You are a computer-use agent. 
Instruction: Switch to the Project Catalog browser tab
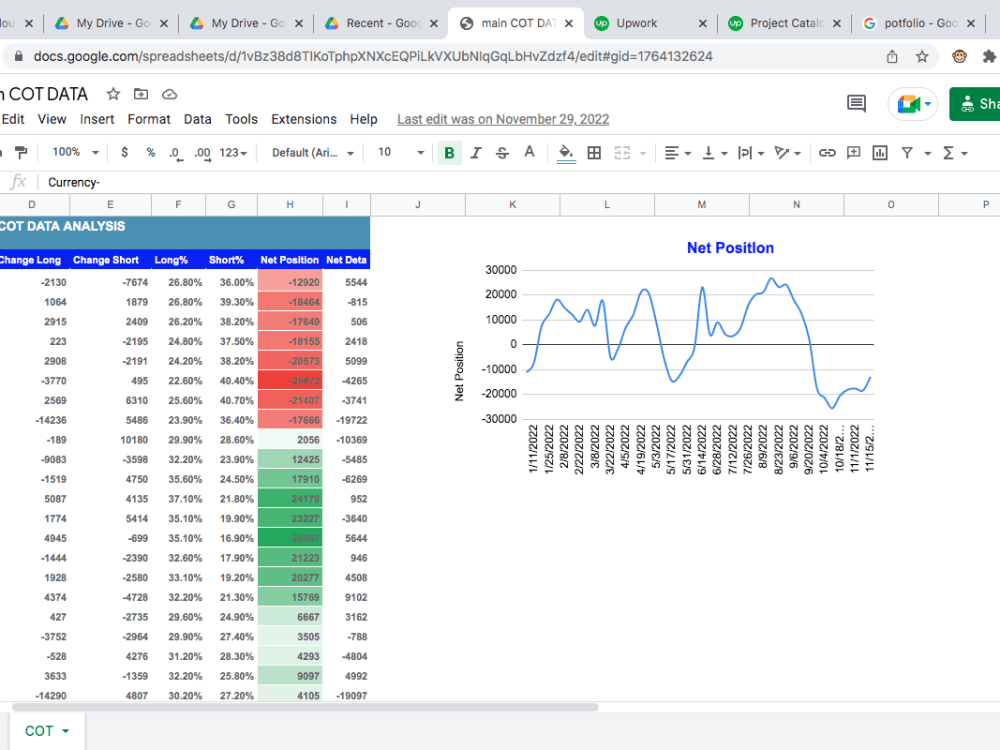pyautogui.click(x=784, y=24)
